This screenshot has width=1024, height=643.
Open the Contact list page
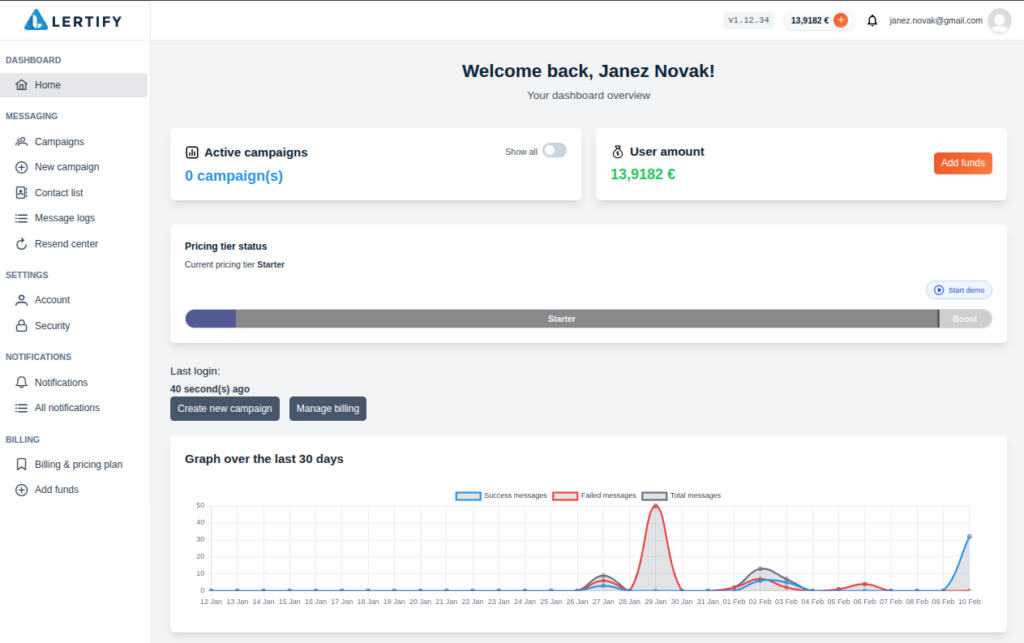click(58, 193)
